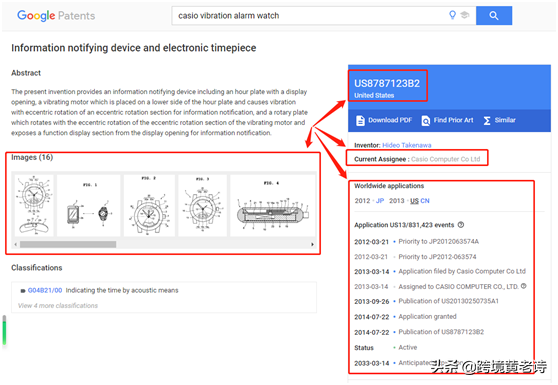Image resolution: width=558 pixels, height=385 pixels.
Task: Click Priority to JP2012-063574 event
Action: pyautogui.click(x=437, y=257)
